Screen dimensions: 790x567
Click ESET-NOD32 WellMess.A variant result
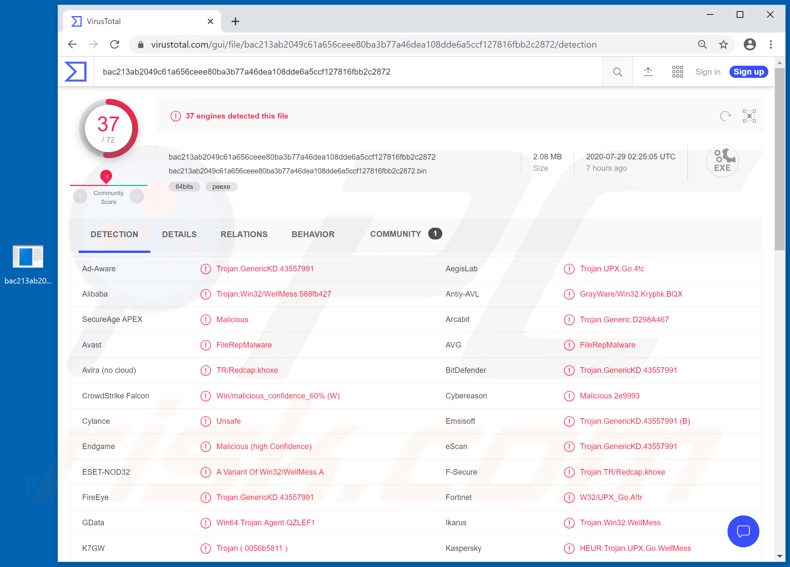pyautogui.click(x=270, y=472)
